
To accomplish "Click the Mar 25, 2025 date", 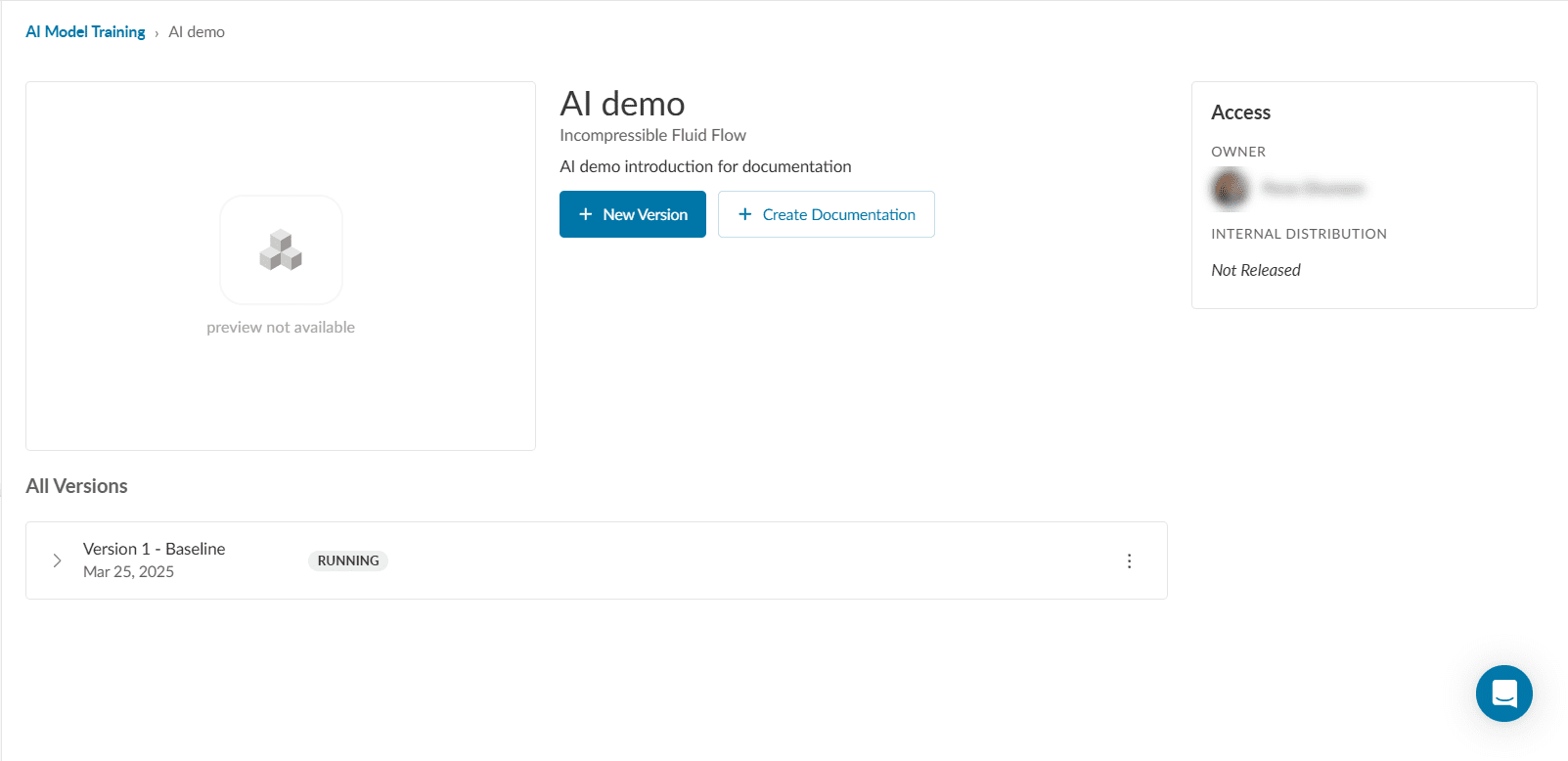I will point(128,572).
